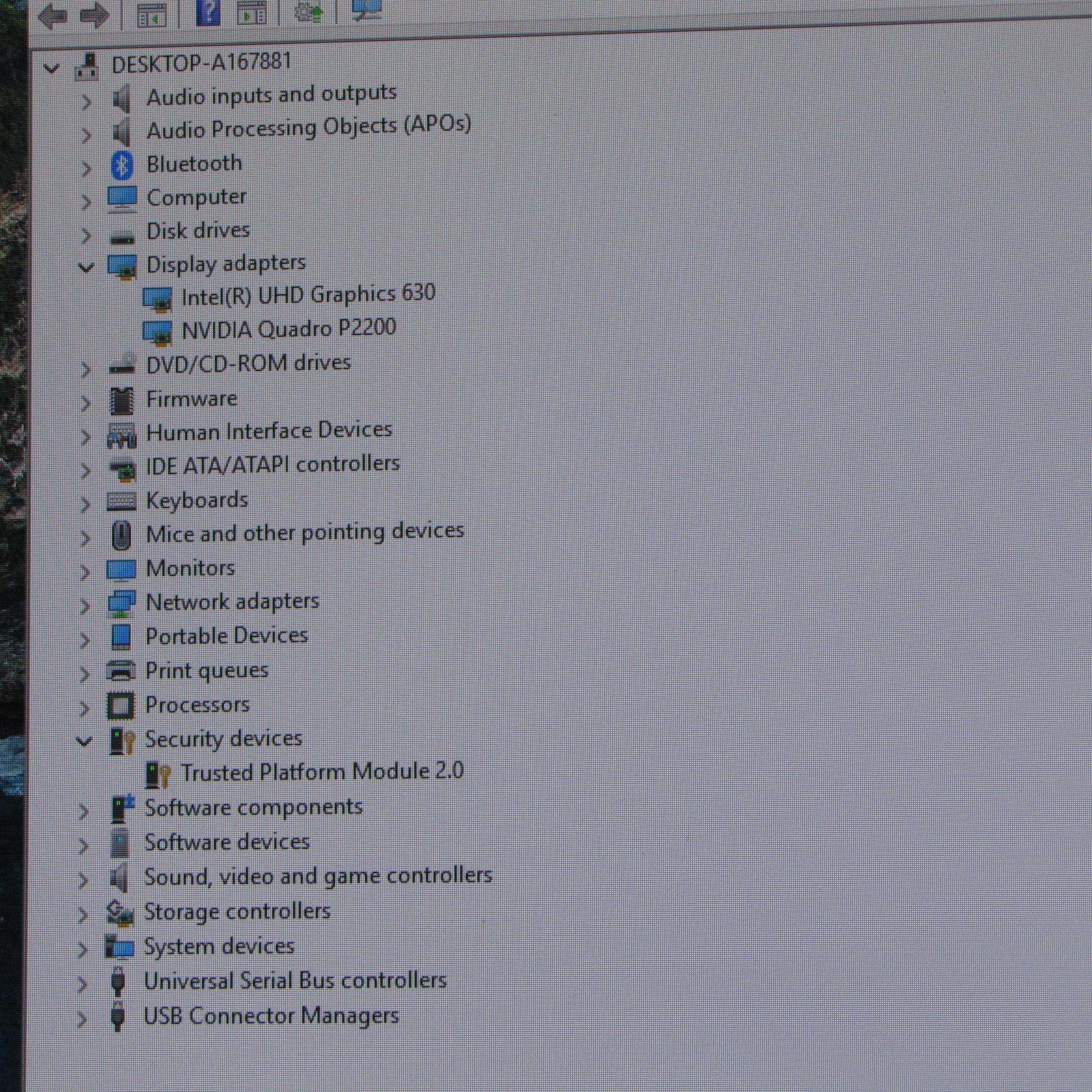Select the "Software devices" label
The height and width of the screenshot is (1092, 1092).
point(227,842)
